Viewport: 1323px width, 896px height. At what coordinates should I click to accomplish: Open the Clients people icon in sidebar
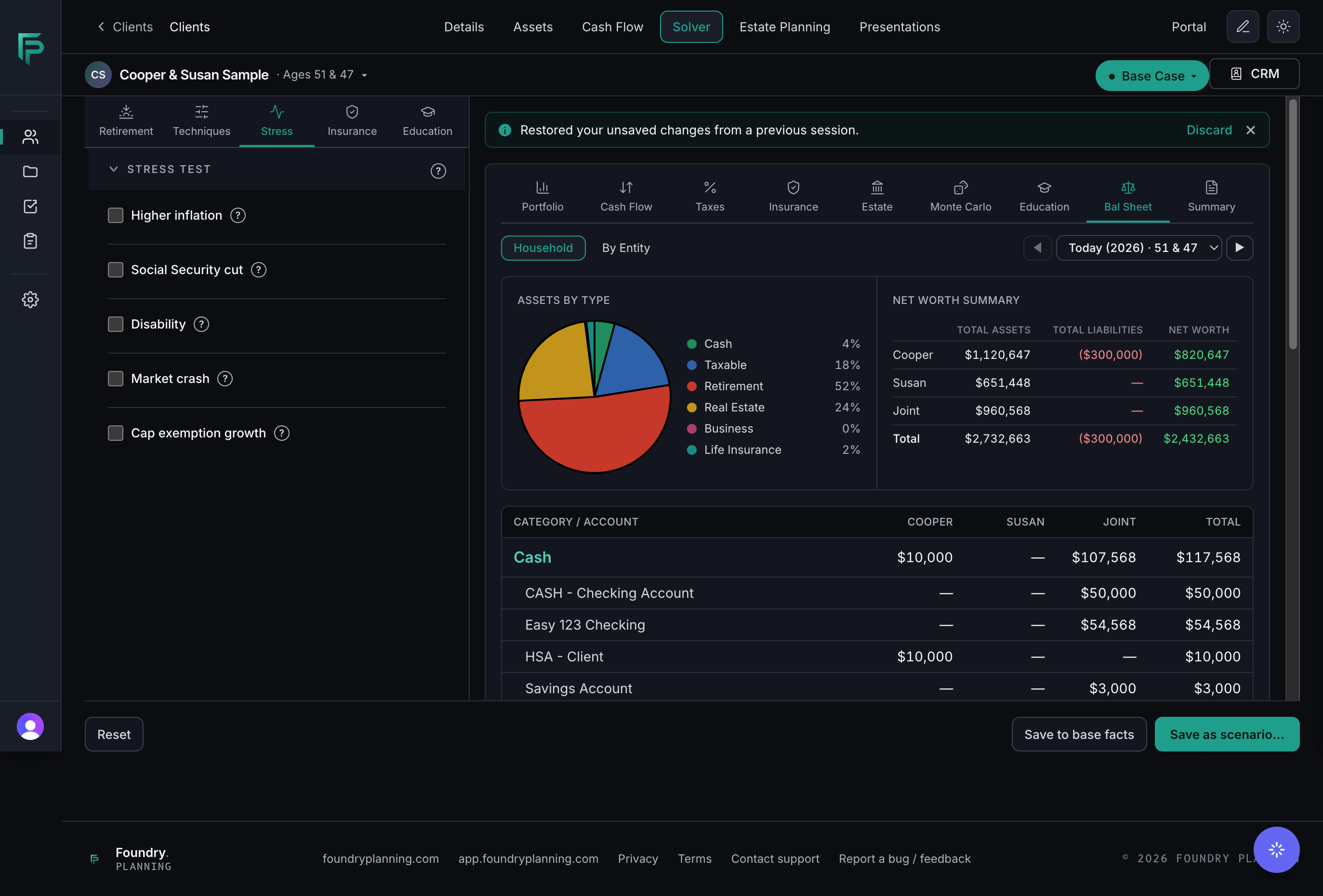30,137
